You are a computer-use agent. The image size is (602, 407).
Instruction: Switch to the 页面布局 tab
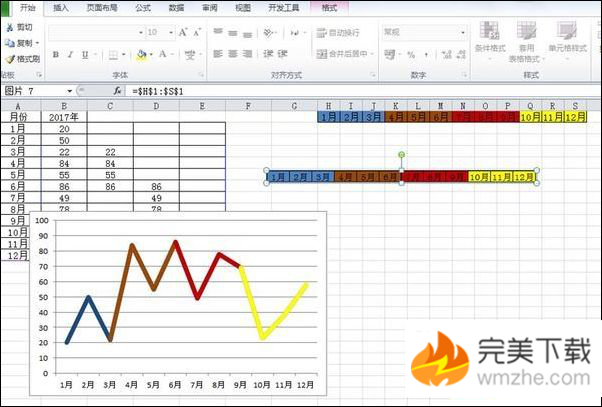102,8
